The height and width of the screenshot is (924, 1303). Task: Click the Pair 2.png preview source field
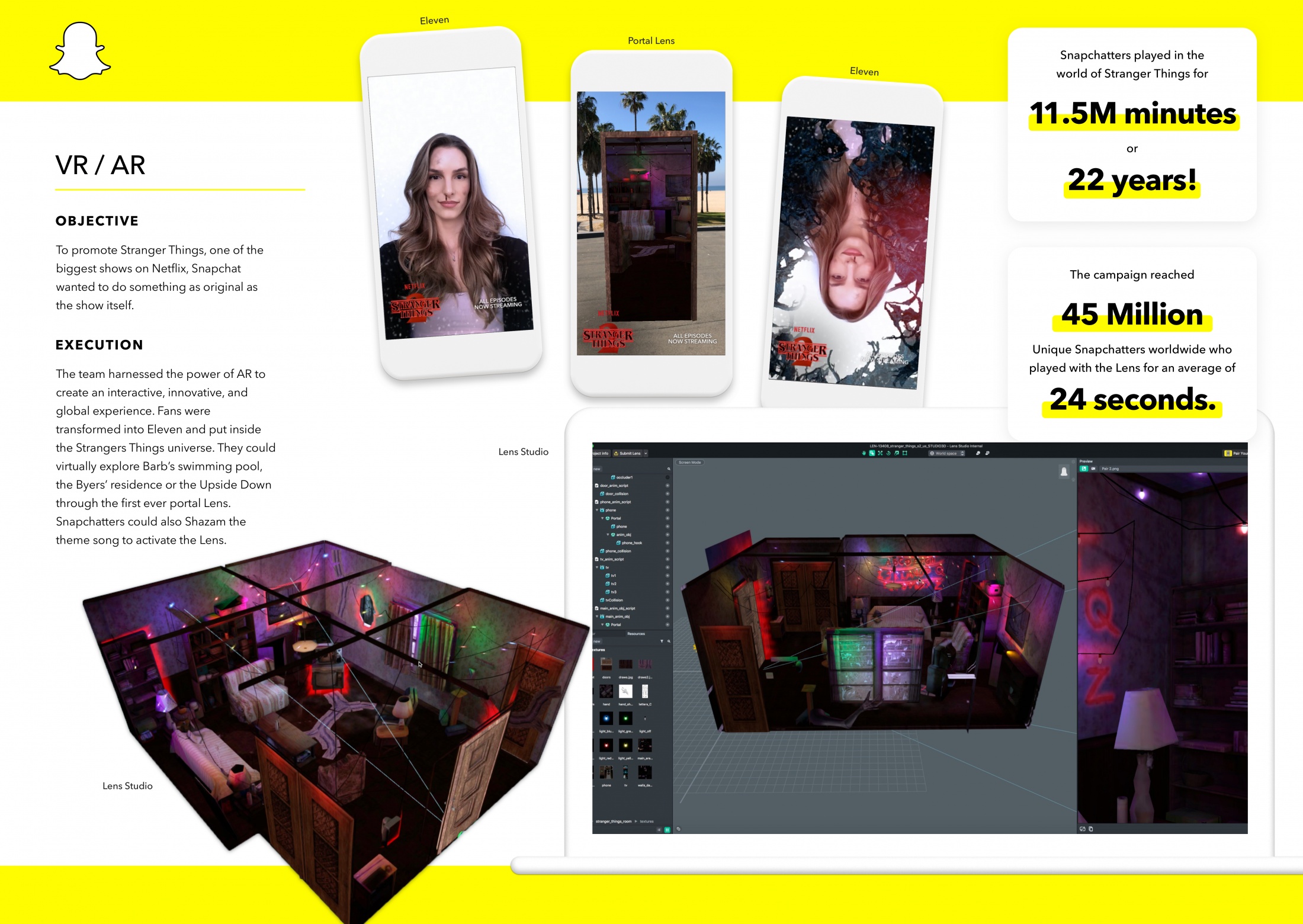point(1173,469)
